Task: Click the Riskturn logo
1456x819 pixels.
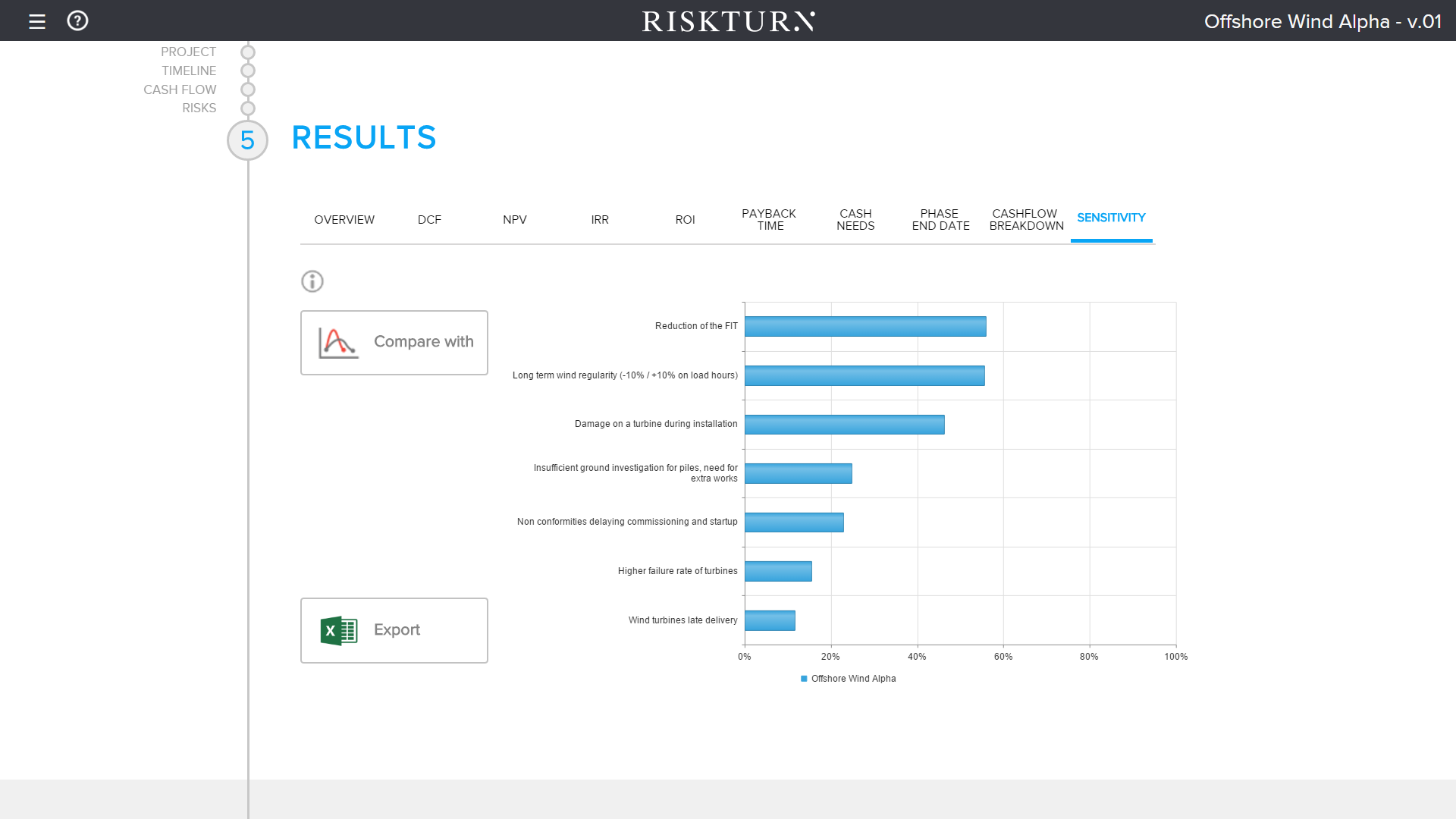Action: click(x=728, y=21)
